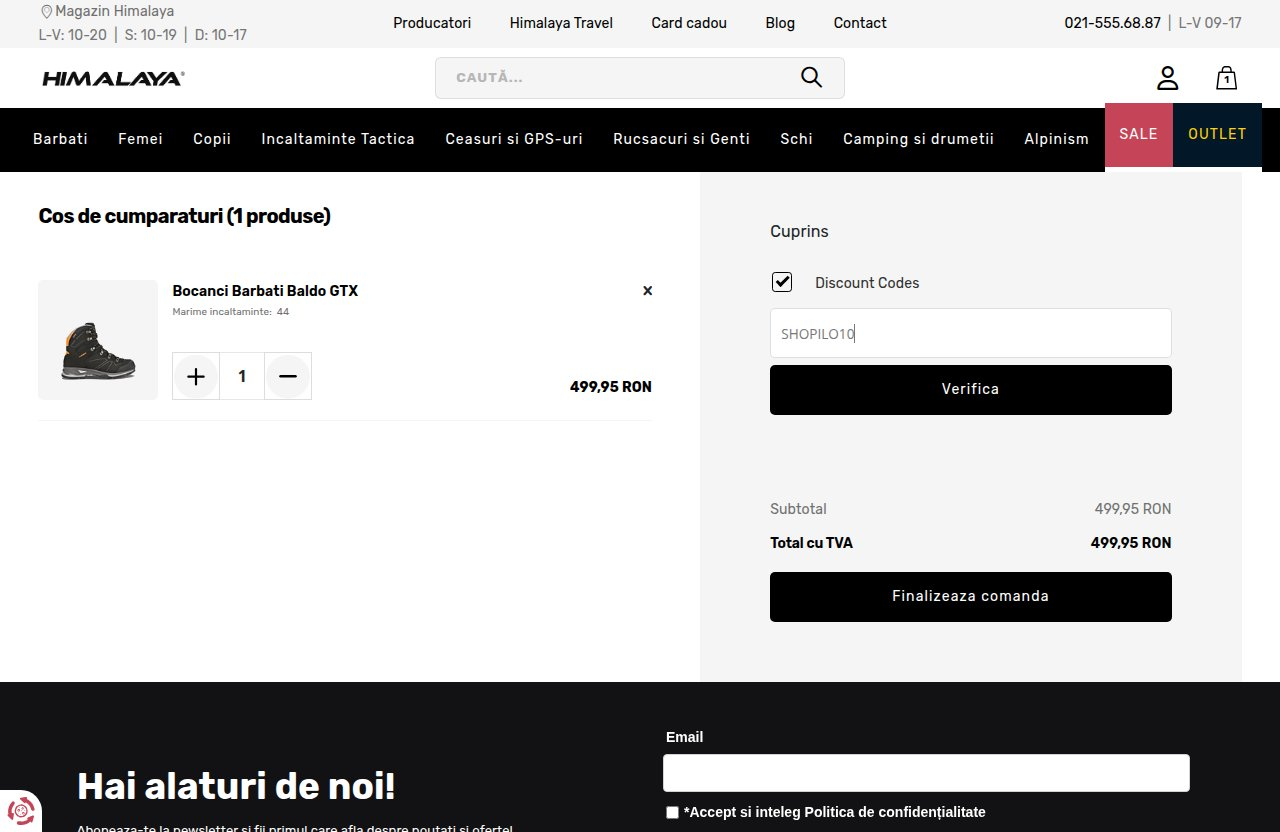Viewport: 1280px width, 832px height.
Task: Click the Subtotal label
Action: tap(798, 509)
